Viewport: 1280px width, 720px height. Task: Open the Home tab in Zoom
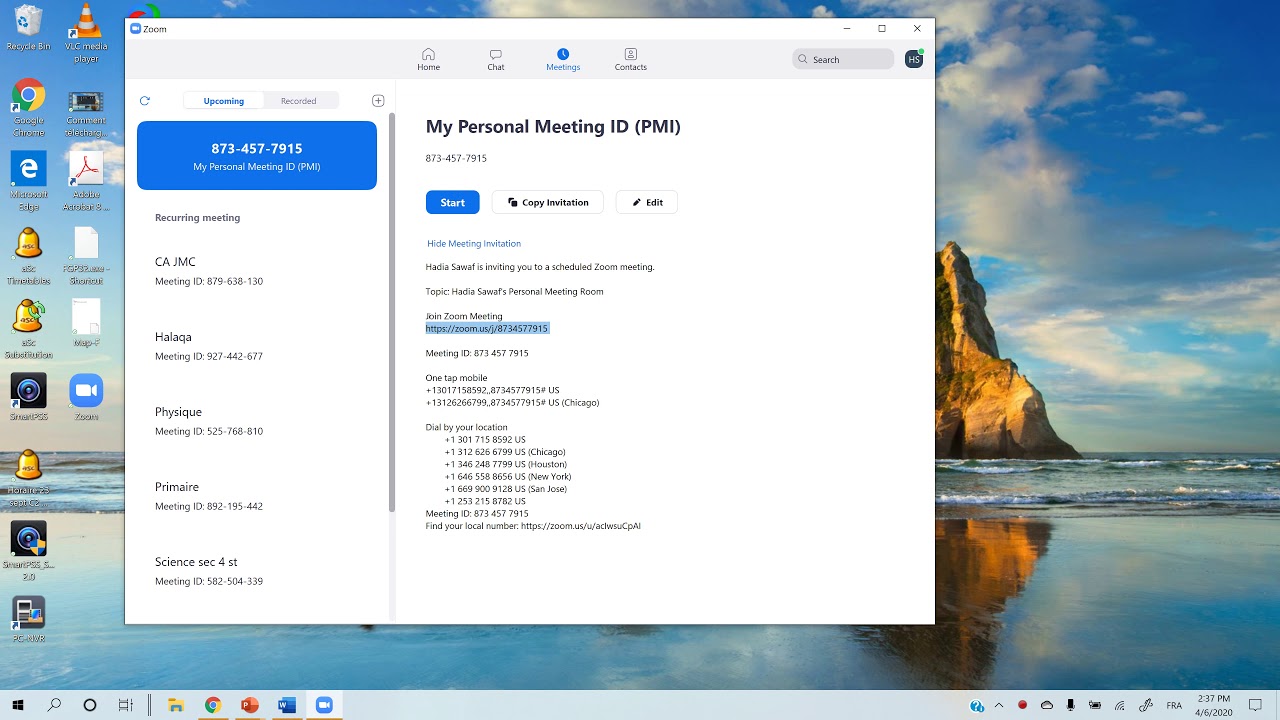(x=428, y=59)
